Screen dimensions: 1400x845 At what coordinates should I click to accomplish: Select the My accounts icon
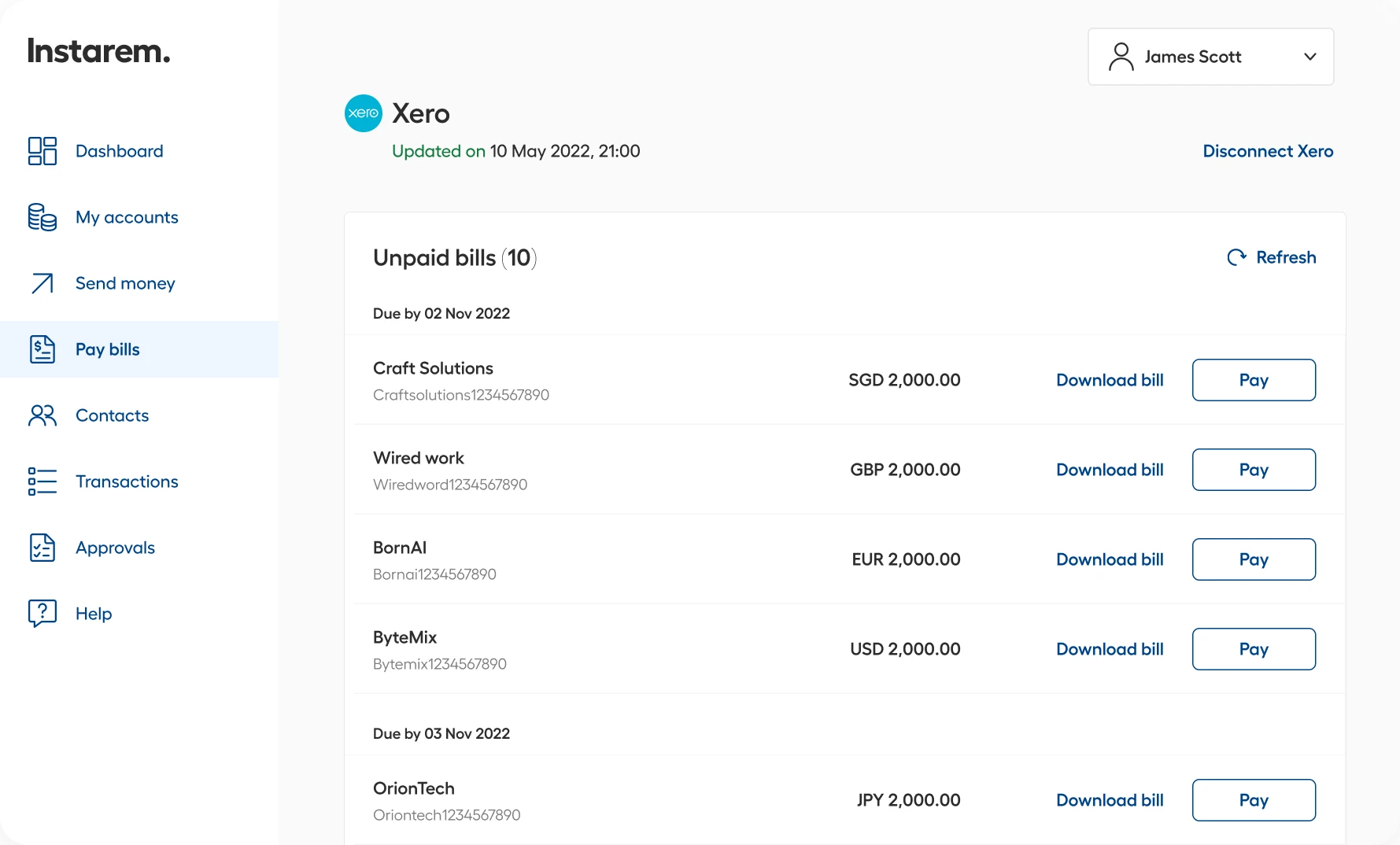(x=42, y=217)
